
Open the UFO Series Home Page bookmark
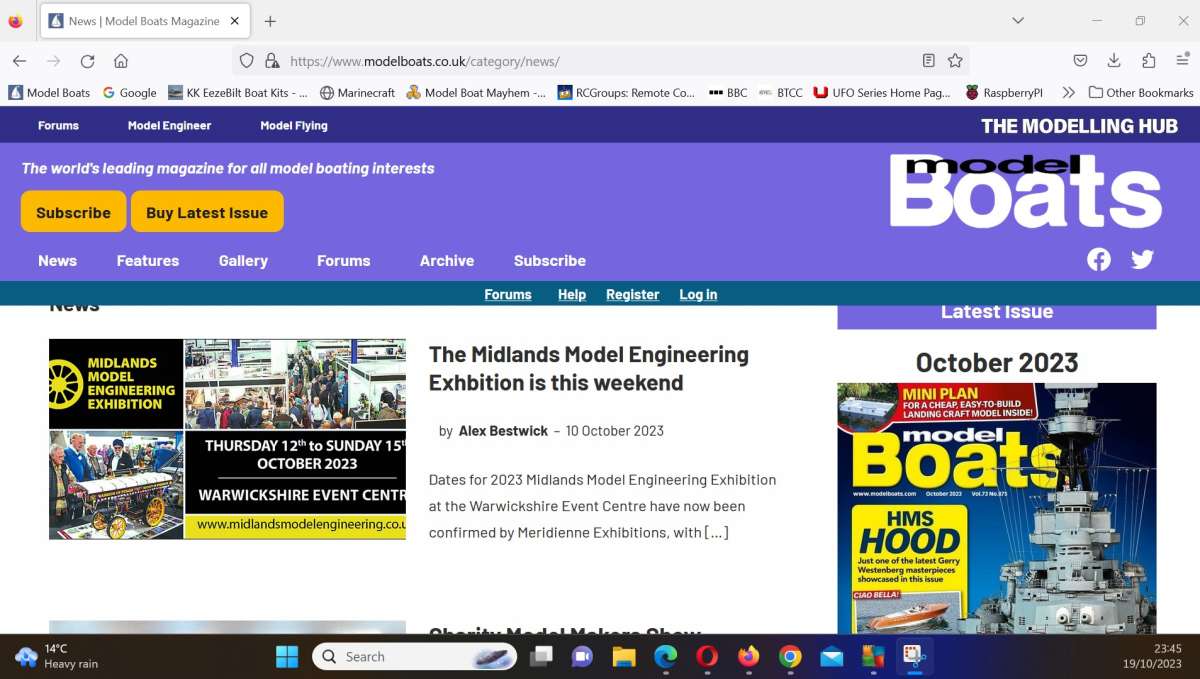click(882, 92)
